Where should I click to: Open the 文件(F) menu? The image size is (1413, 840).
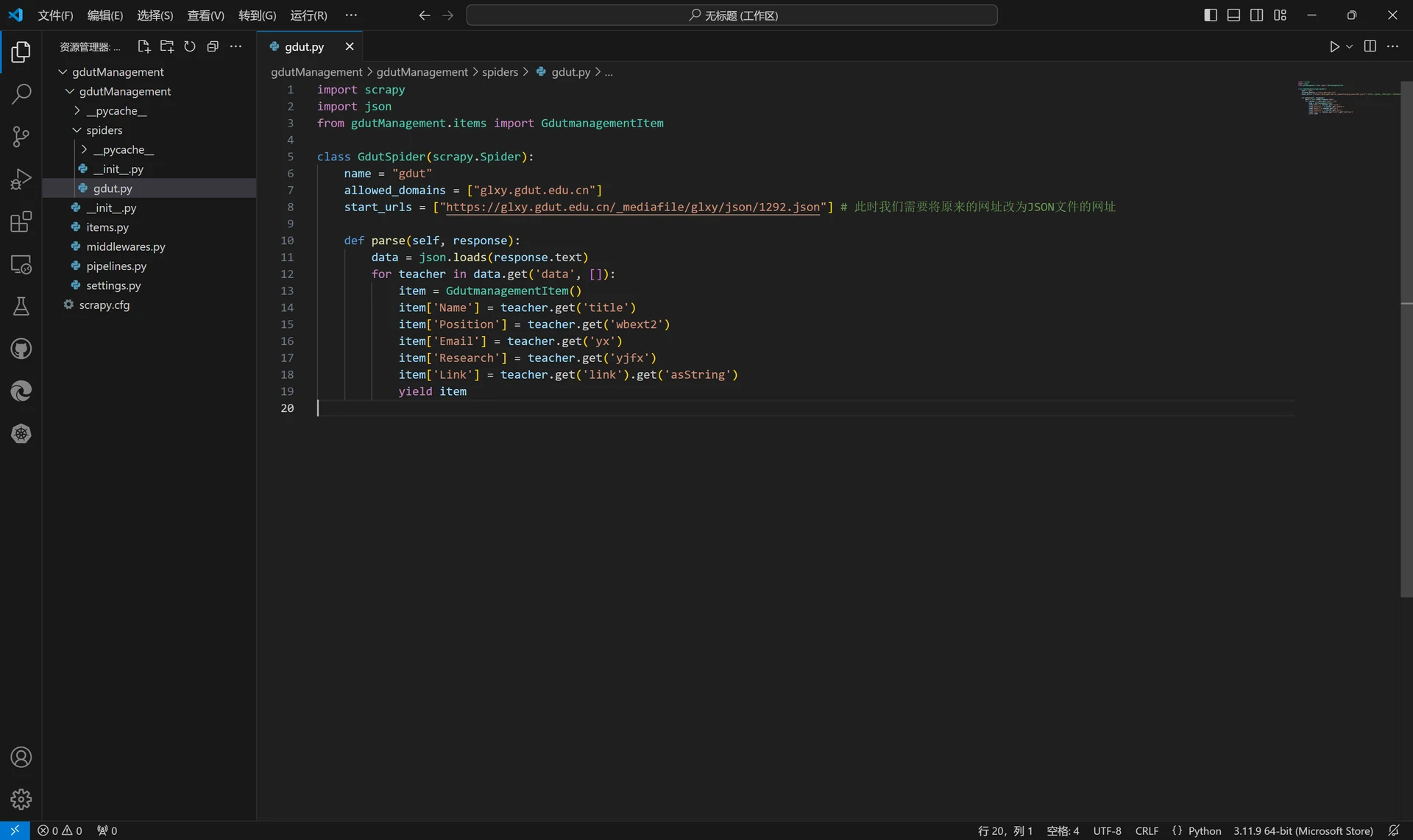click(x=55, y=15)
